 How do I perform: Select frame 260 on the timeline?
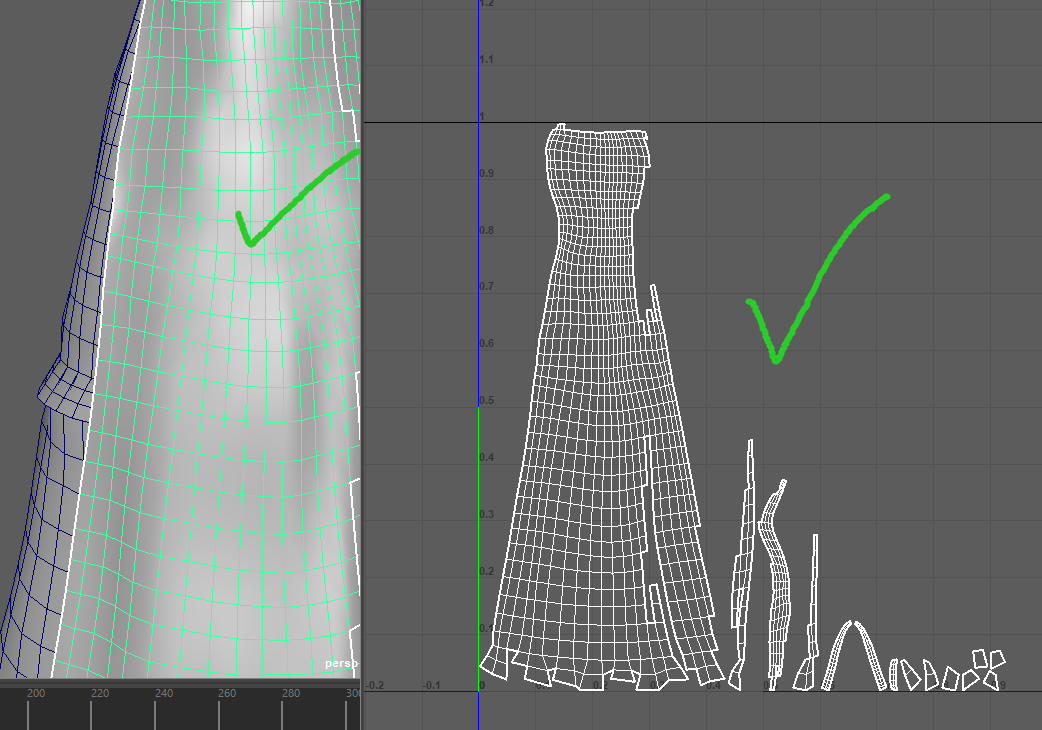coord(227,694)
